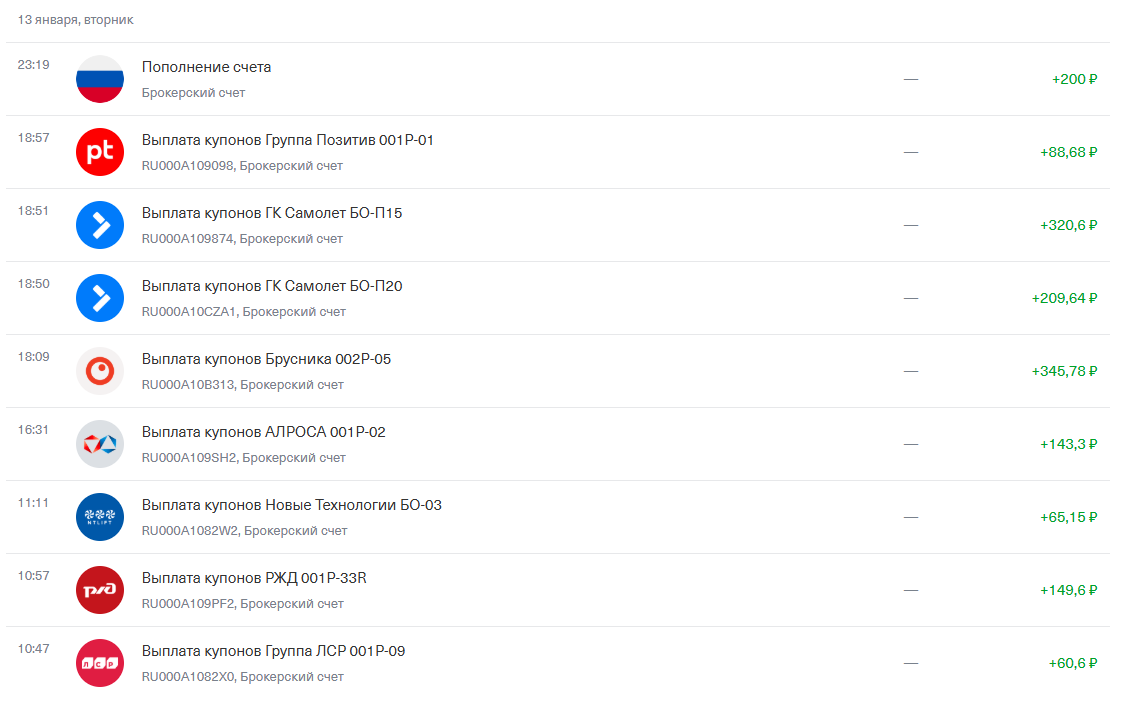The image size is (1134, 704).
Task: Click the +320,6 ₽ amount
Action: (1068, 225)
